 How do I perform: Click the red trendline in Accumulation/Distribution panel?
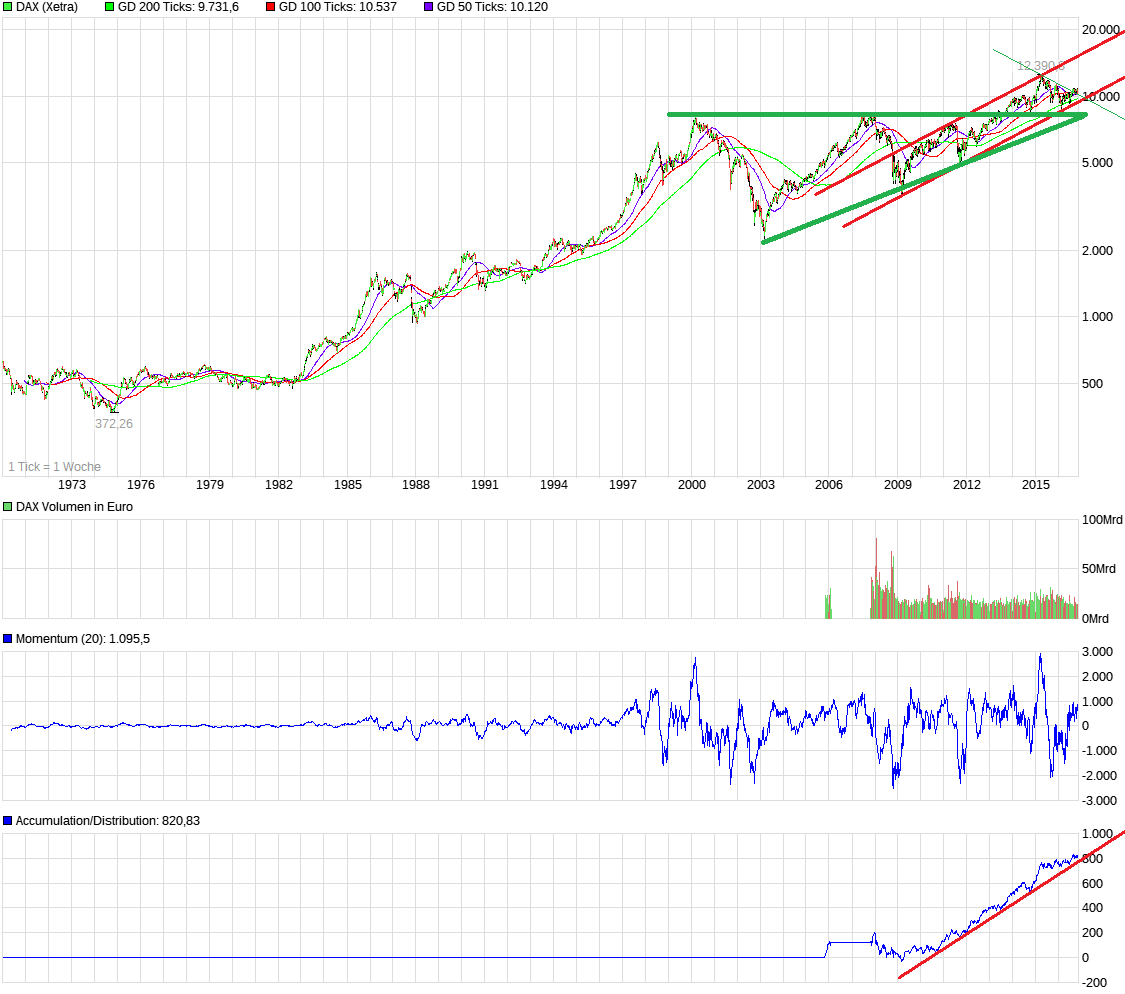point(1012,904)
